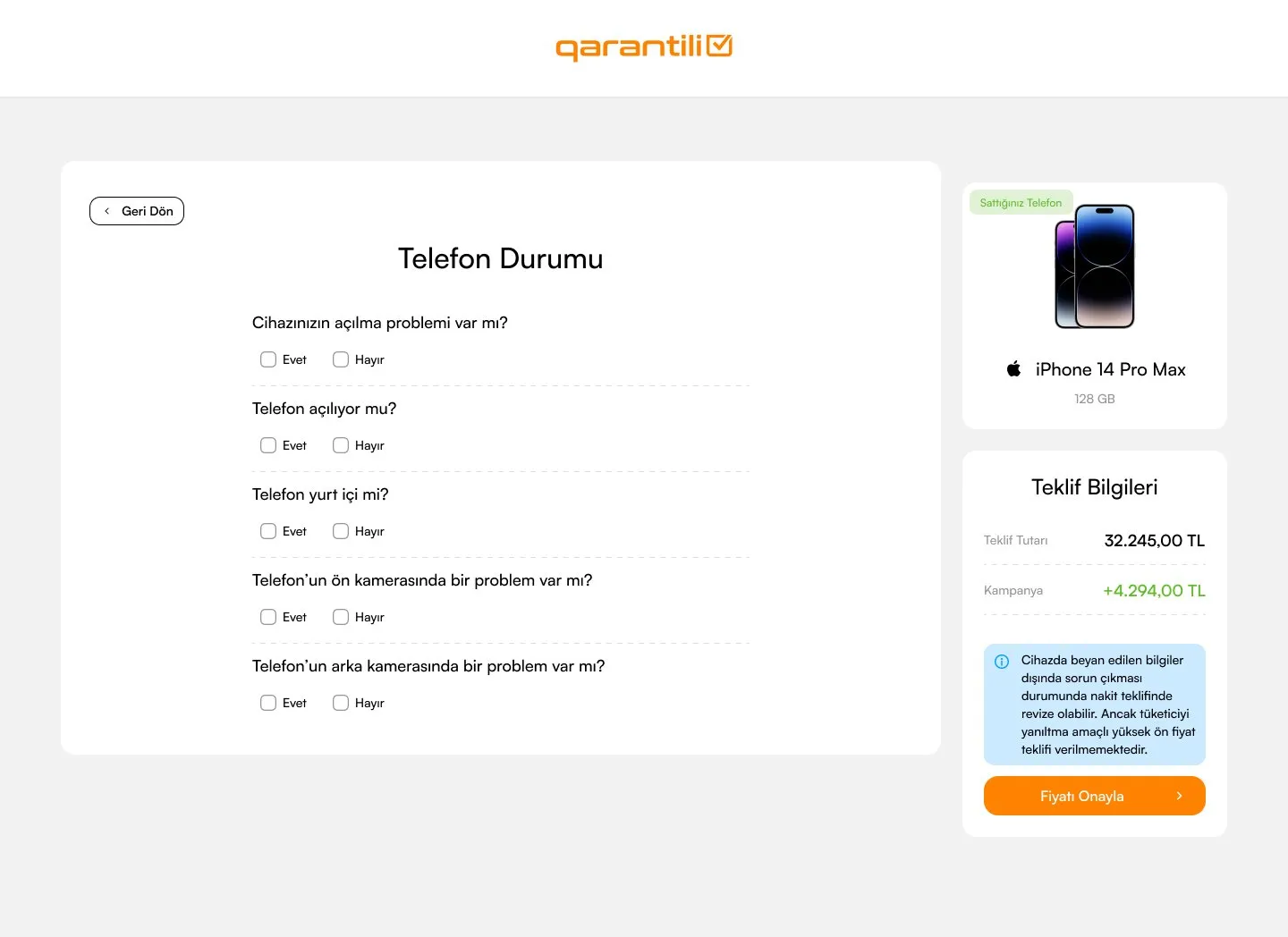The width and height of the screenshot is (1288, 937).
Task: Check Evet for ön kamera problem question
Action: pyautogui.click(x=268, y=617)
